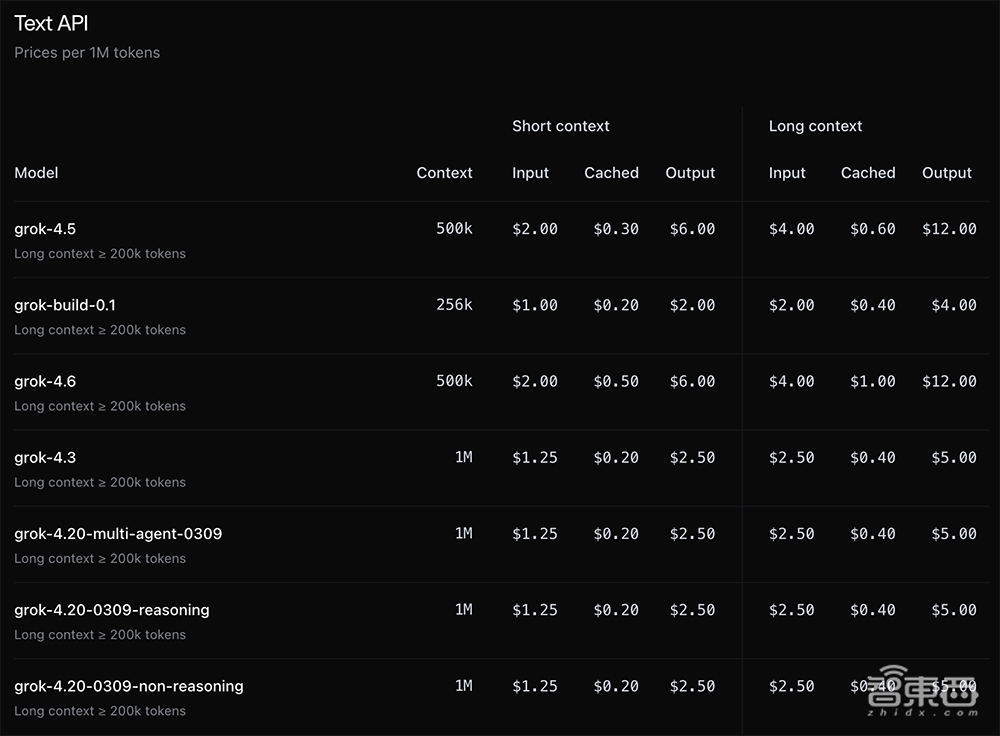Click "Long context ≥ 200k tokens" note under grok-4.3
1000x736 pixels.
[x=100, y=482]
